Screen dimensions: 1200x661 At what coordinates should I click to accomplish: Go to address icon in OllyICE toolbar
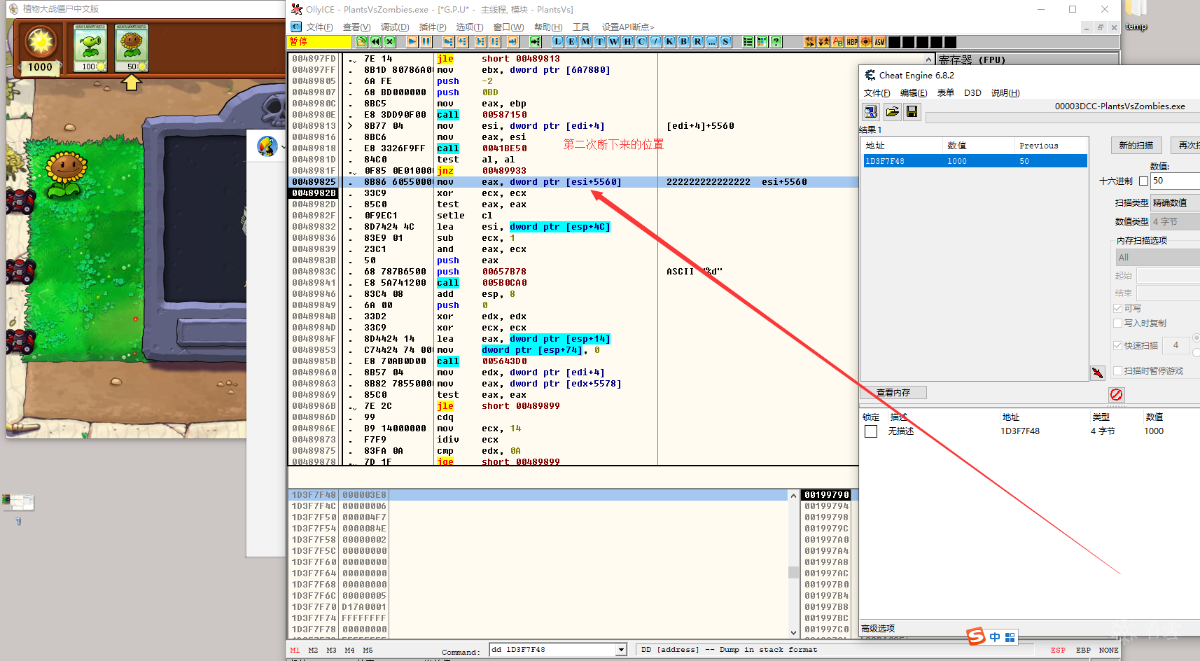(x=534, y=42)
